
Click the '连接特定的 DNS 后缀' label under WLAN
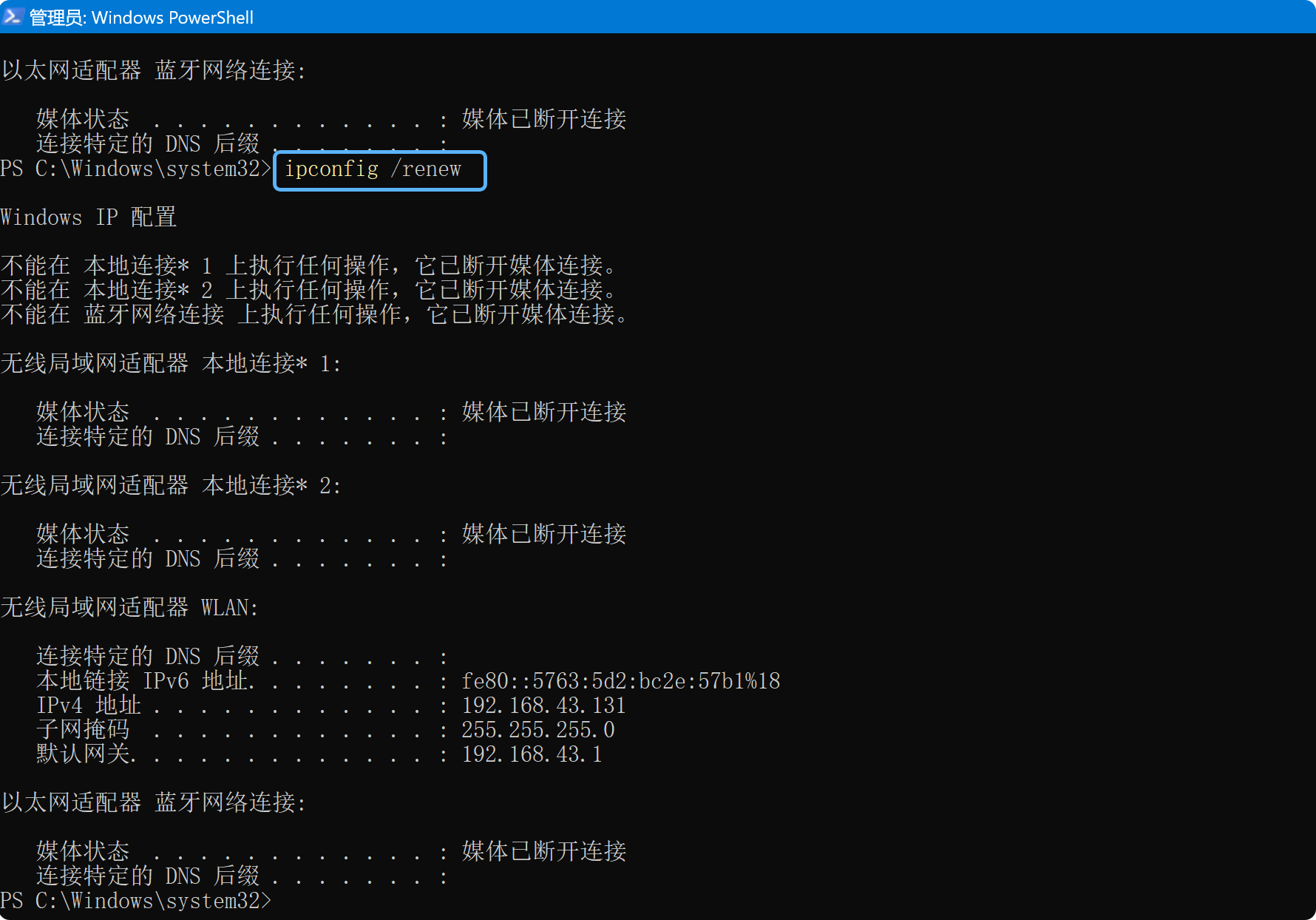(x=148, y=656)
